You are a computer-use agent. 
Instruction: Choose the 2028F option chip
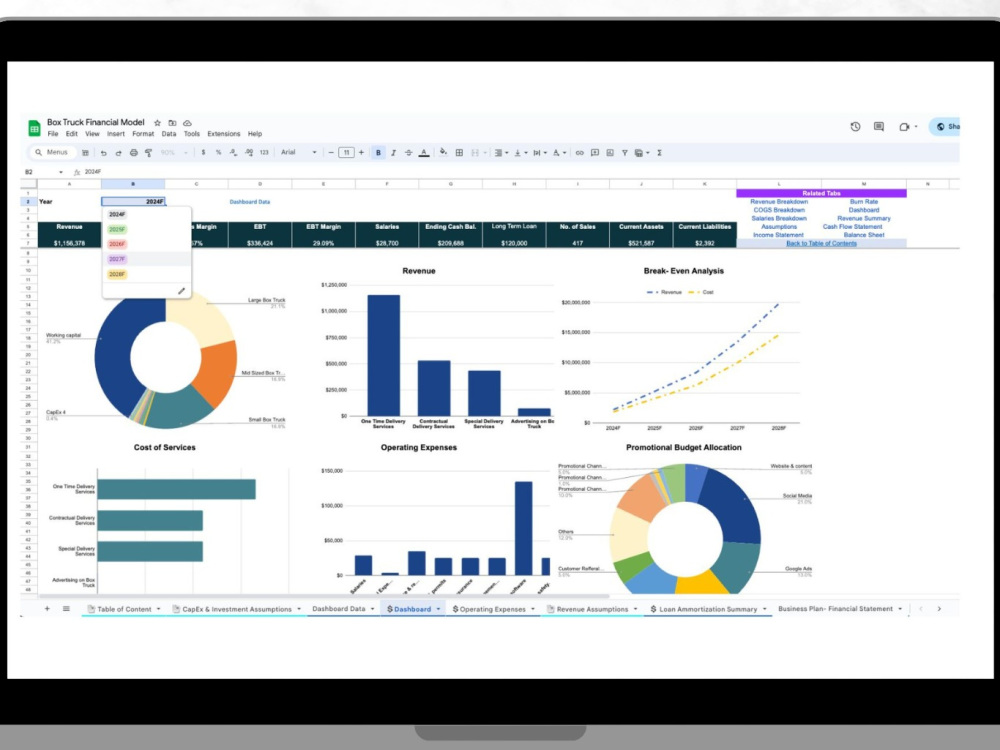pos(117,274)
